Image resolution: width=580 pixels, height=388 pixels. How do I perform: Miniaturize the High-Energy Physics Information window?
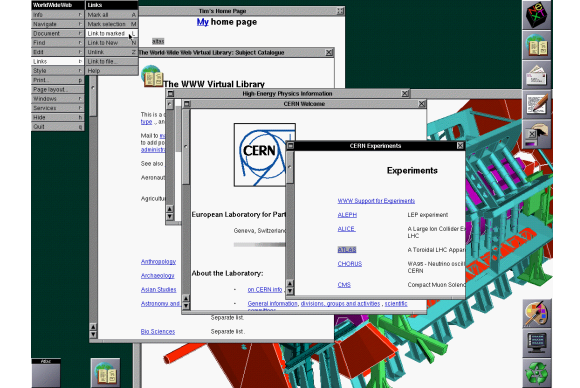(171, 94)
